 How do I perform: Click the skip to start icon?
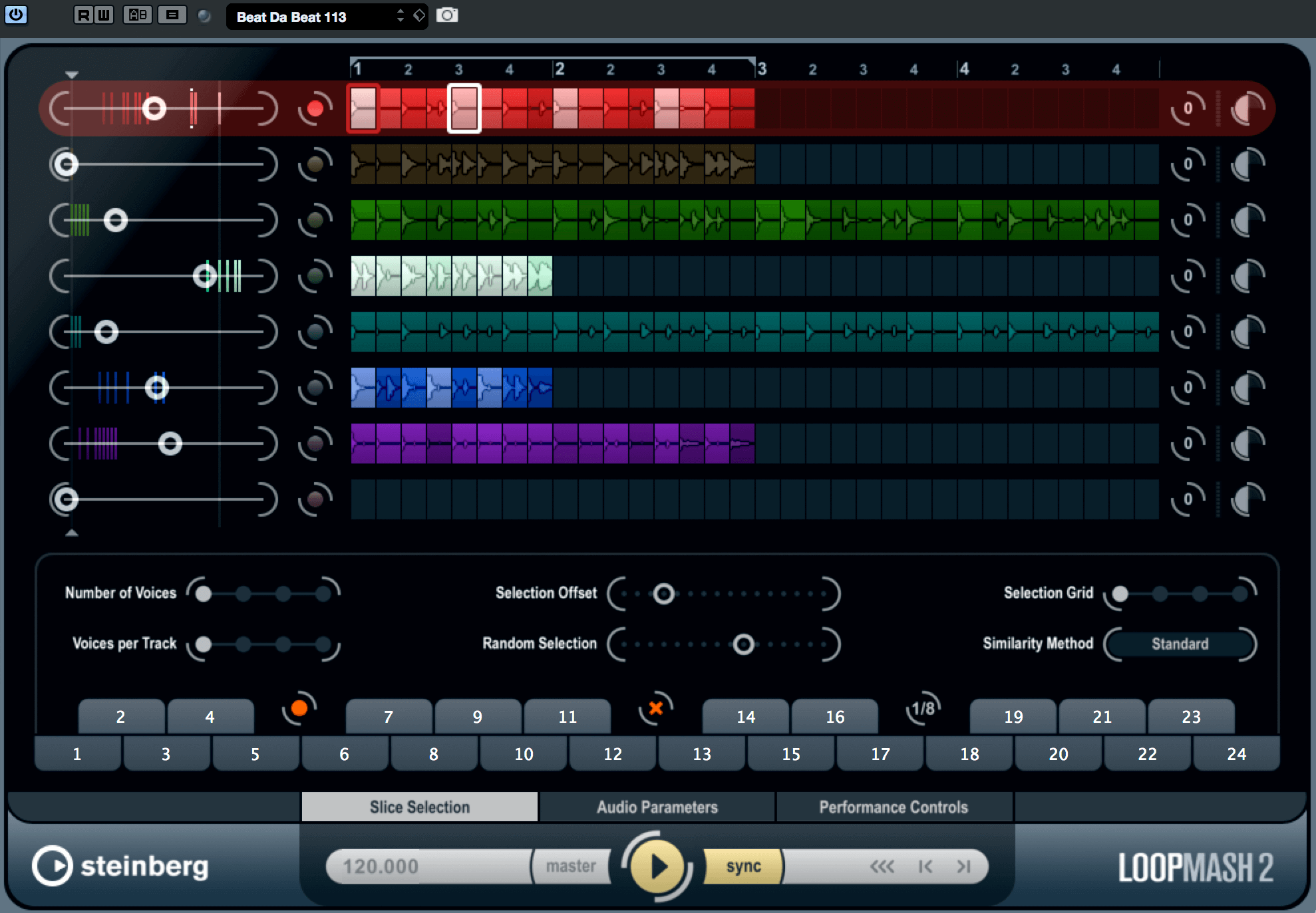(925, 866)
